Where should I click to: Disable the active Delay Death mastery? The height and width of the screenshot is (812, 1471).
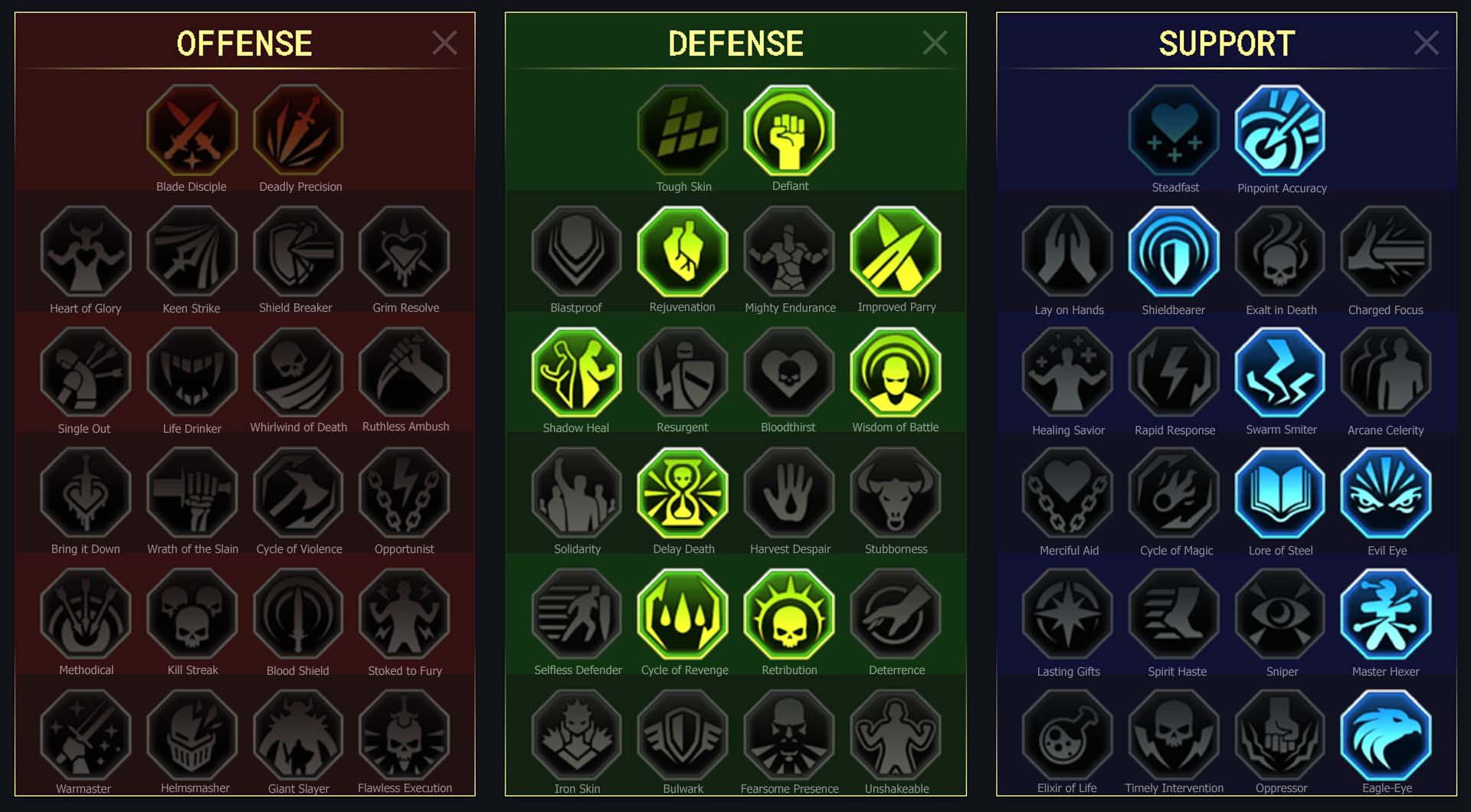683,493
